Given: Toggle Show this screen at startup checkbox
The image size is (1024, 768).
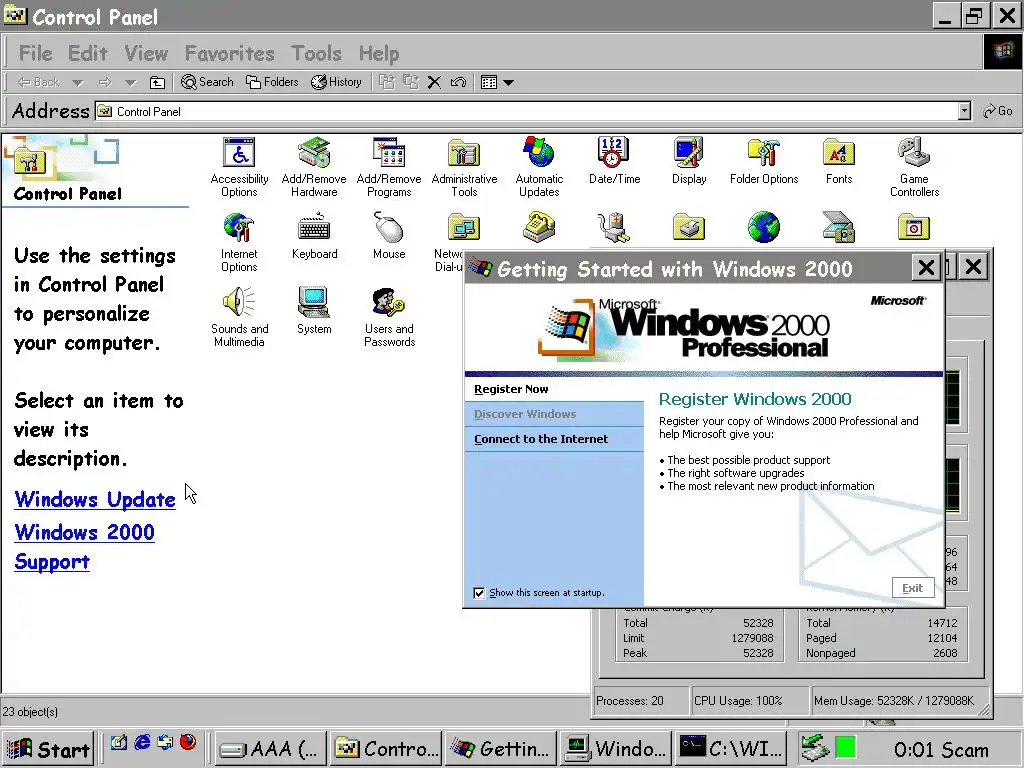Looking at the screenshot, I should (x=479, y=593).
